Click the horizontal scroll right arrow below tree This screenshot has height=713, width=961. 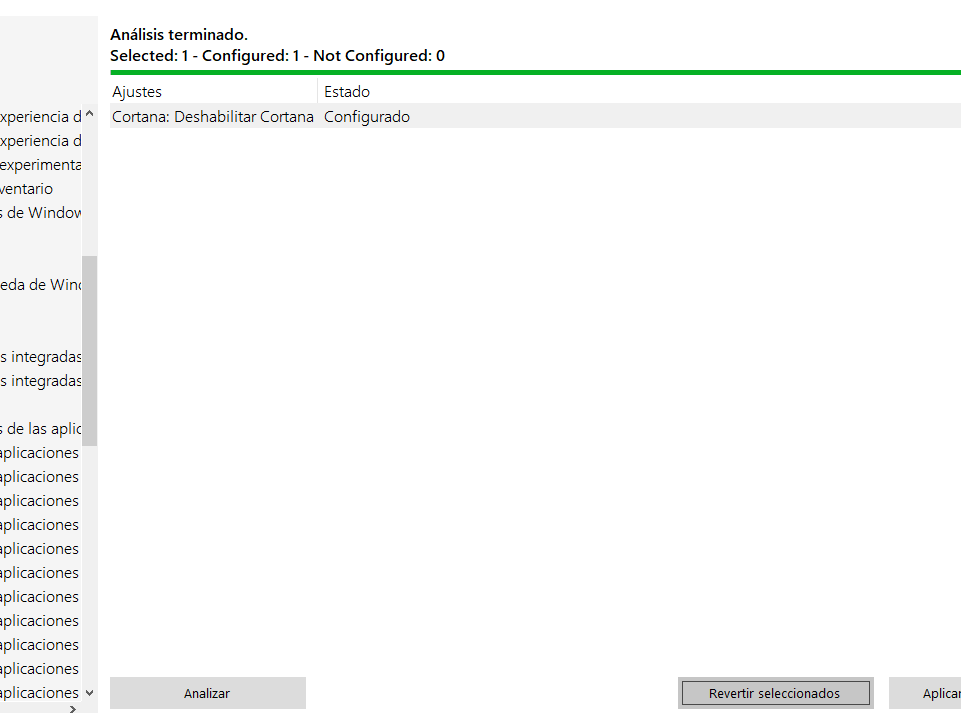pyautogui.click(x=72, y=708)
